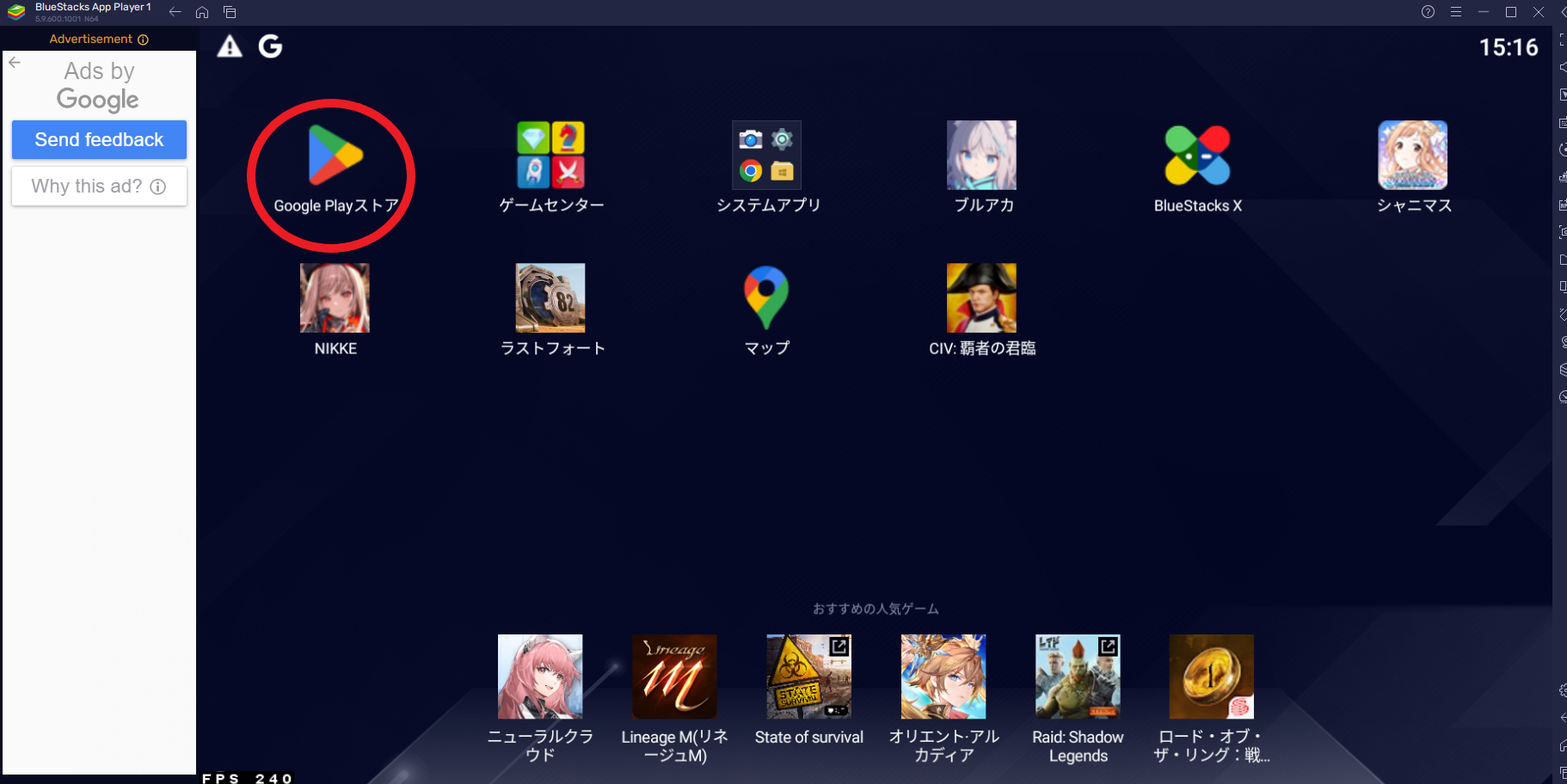Open the Google Play Store app
The width and height of the screenshot is (1567, 784).
tap(335, 156)
